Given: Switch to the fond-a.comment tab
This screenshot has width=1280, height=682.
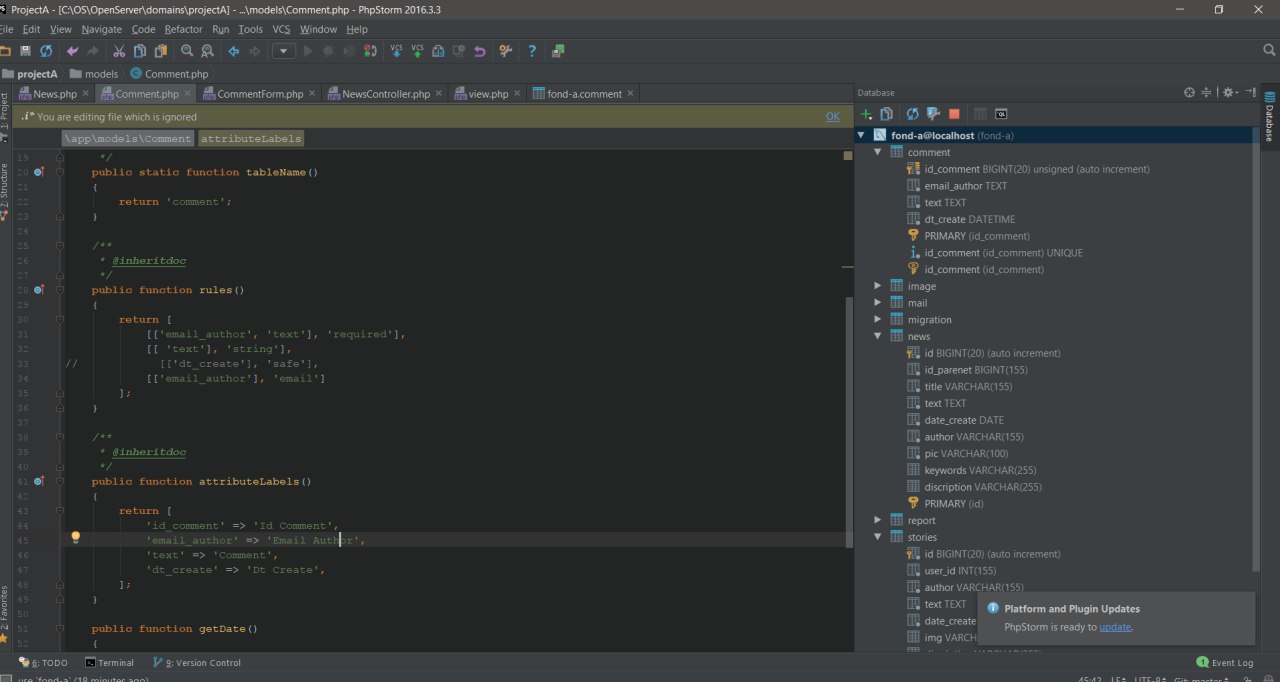Looking at the screenshot, I should [x=585, y=94].
